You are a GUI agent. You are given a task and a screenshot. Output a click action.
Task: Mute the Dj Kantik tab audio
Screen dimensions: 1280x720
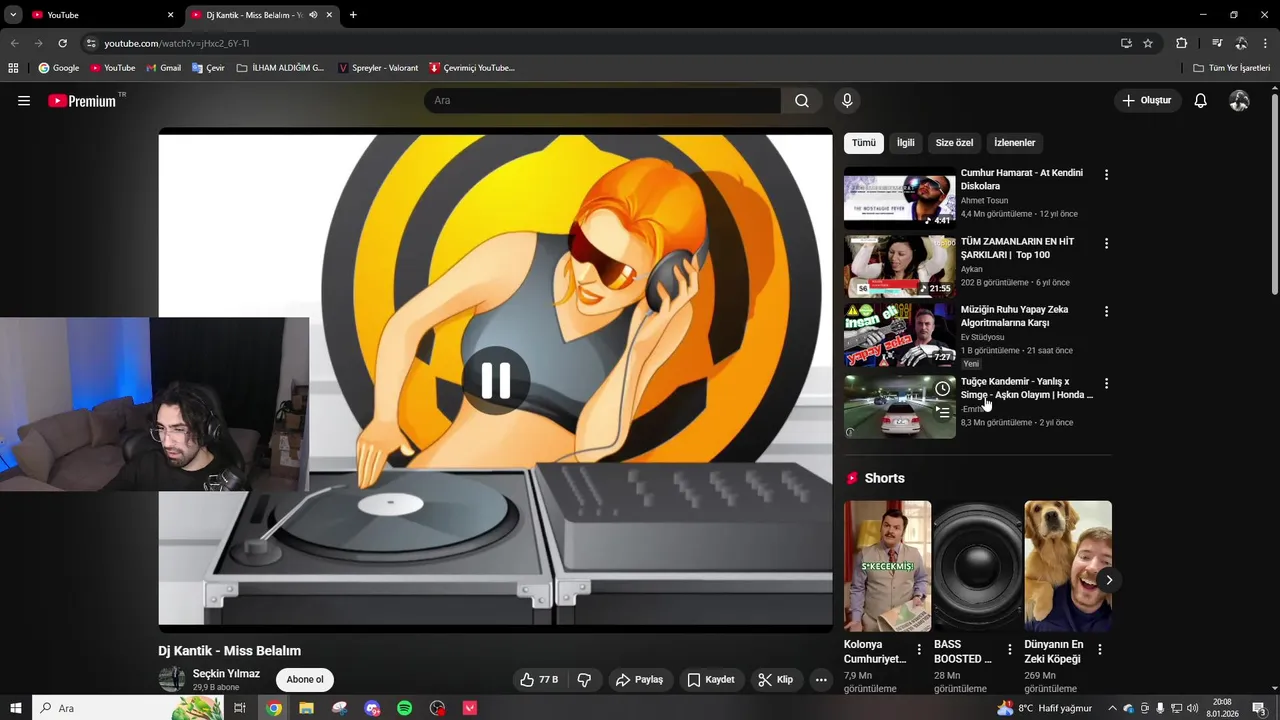313,15
